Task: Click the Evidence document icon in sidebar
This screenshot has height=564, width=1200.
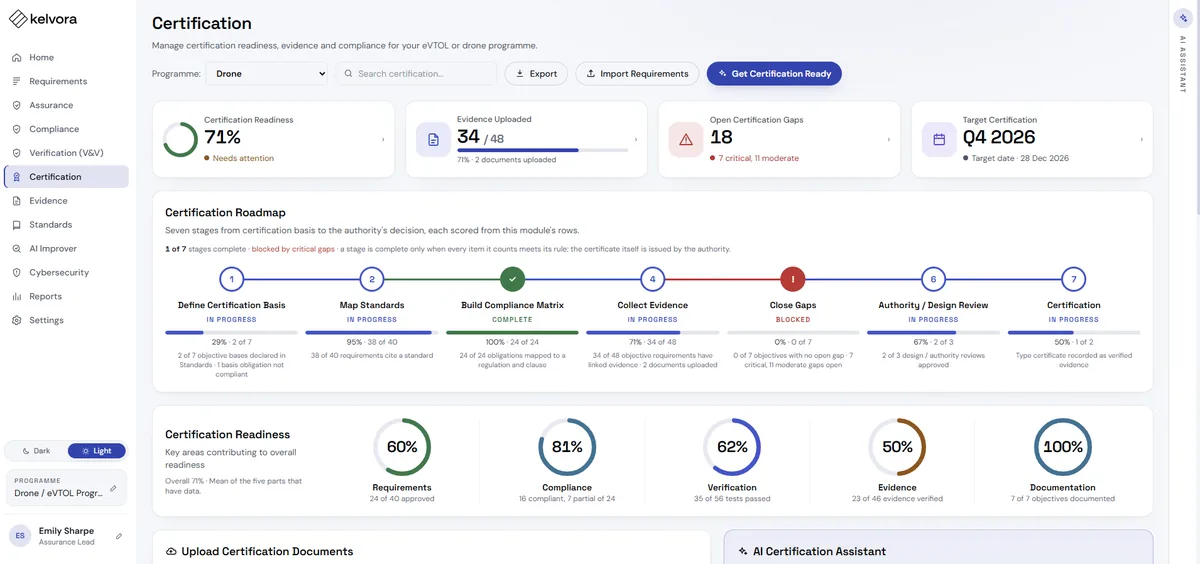Action: point(17,201)
